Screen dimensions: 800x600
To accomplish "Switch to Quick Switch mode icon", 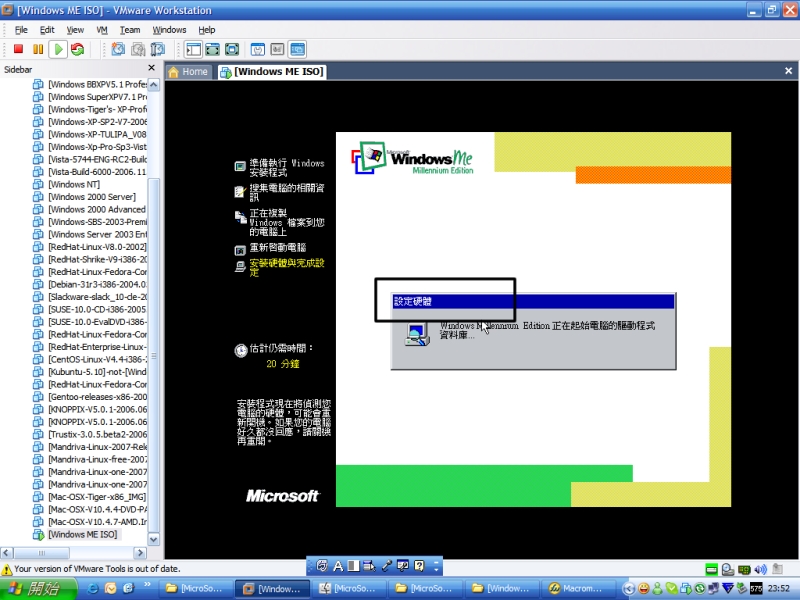I will pos(212,49).
